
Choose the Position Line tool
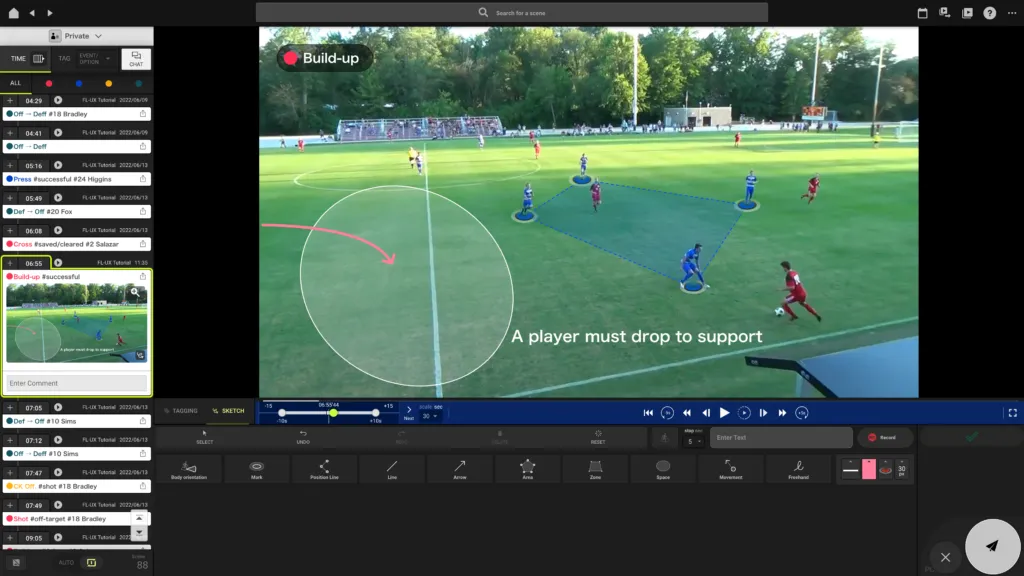(x=325, y=469)
